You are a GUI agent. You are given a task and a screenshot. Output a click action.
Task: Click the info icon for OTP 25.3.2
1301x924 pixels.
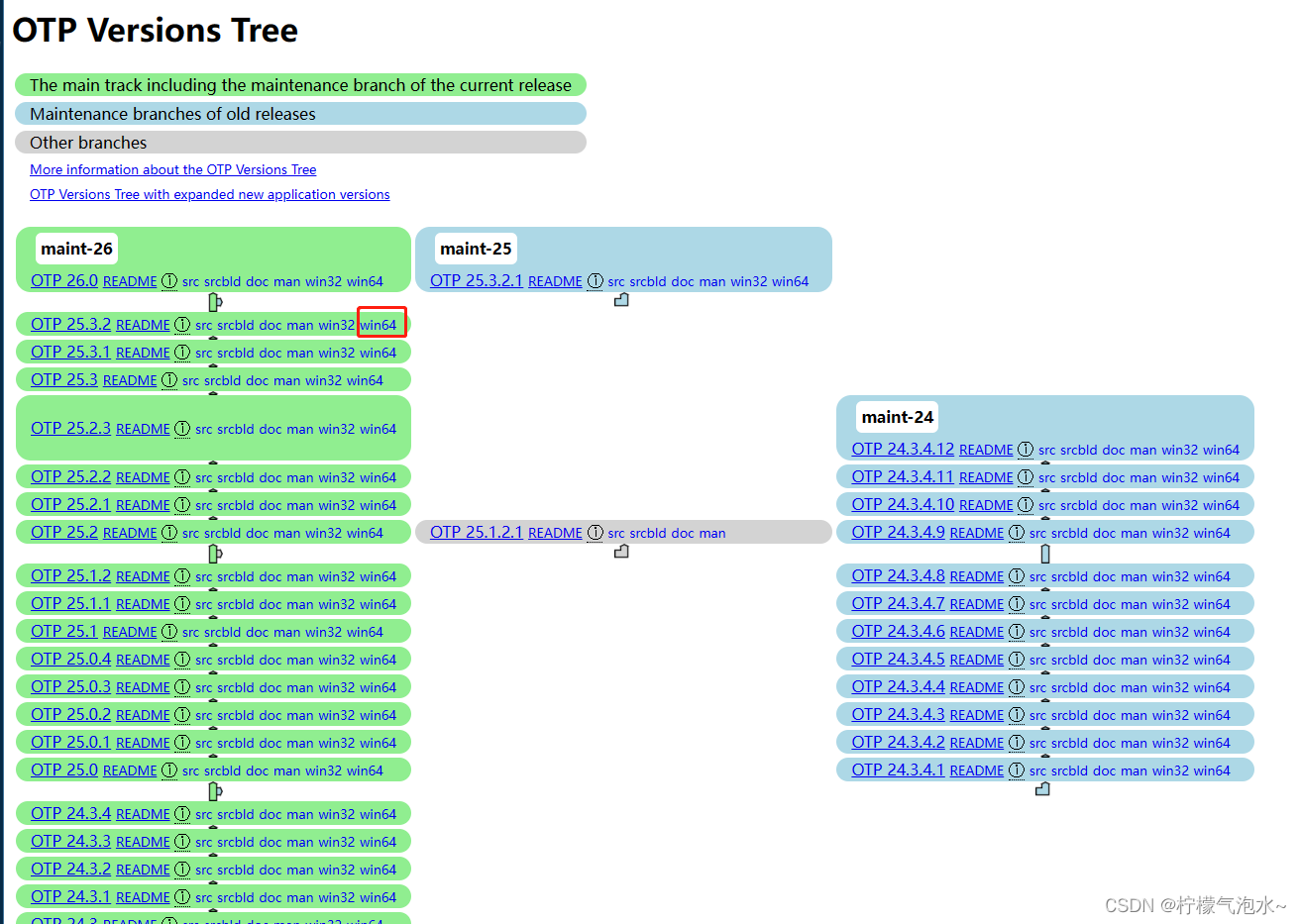[182, 325]
